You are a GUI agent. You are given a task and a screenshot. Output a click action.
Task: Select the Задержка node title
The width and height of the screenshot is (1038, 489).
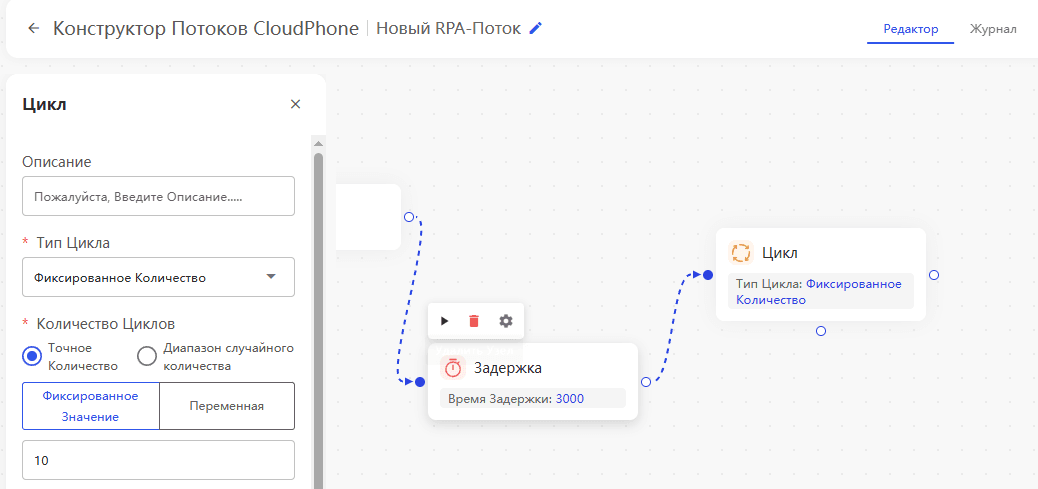coord(508,368)
